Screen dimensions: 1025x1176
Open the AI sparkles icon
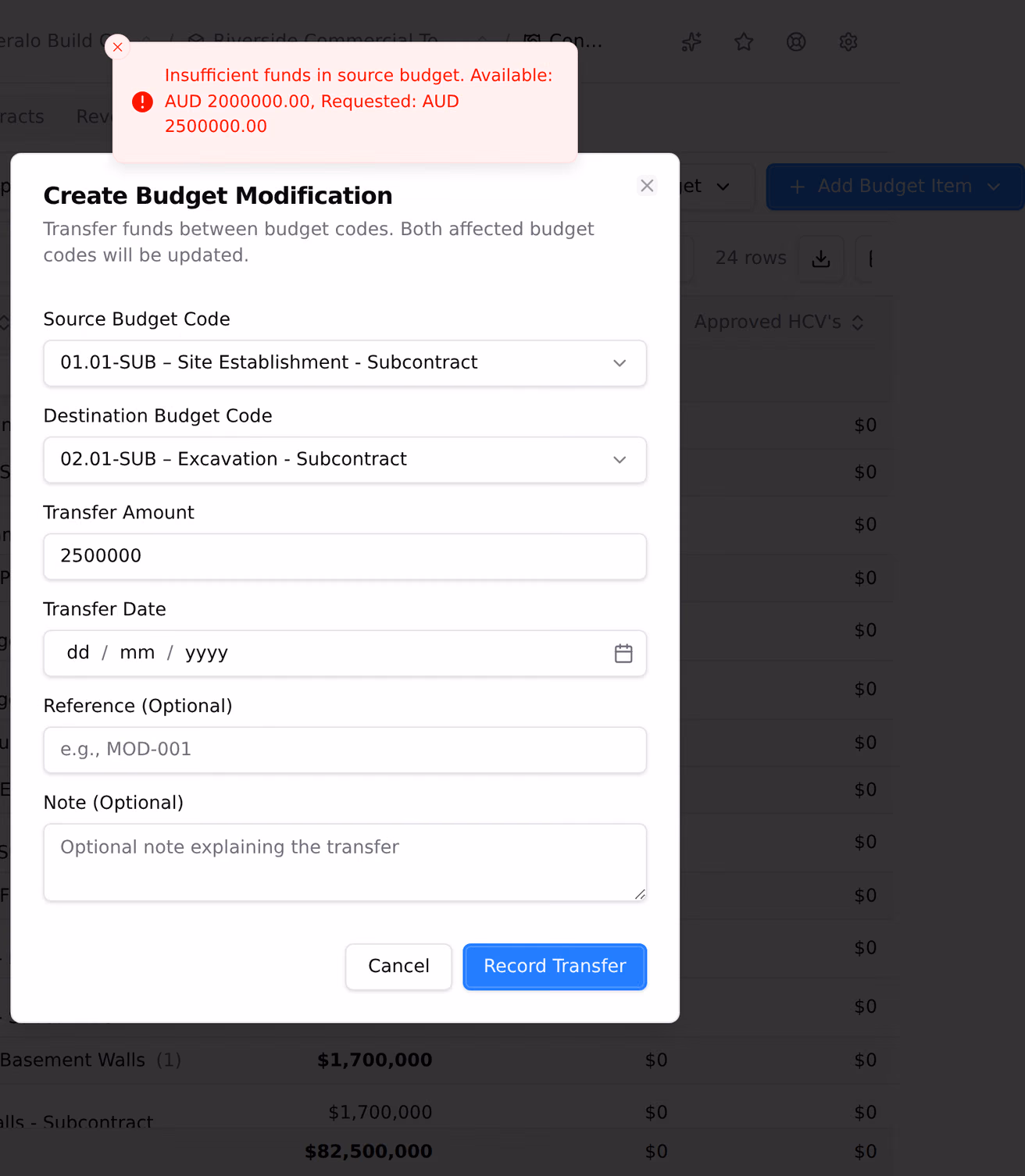click(691, 42)
